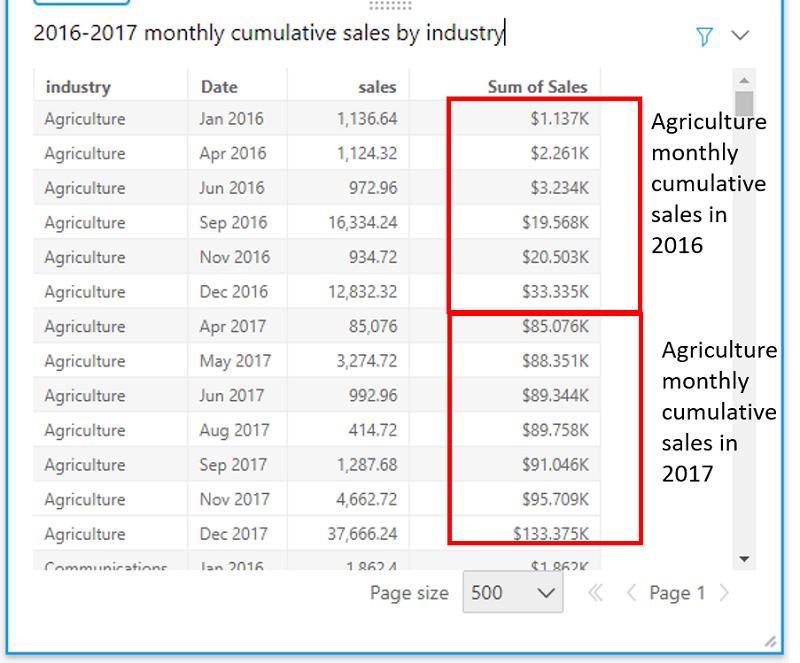This screenshot has height=663, width=800.
Task: Click the Sum of Sales column header
Action: 537,87
